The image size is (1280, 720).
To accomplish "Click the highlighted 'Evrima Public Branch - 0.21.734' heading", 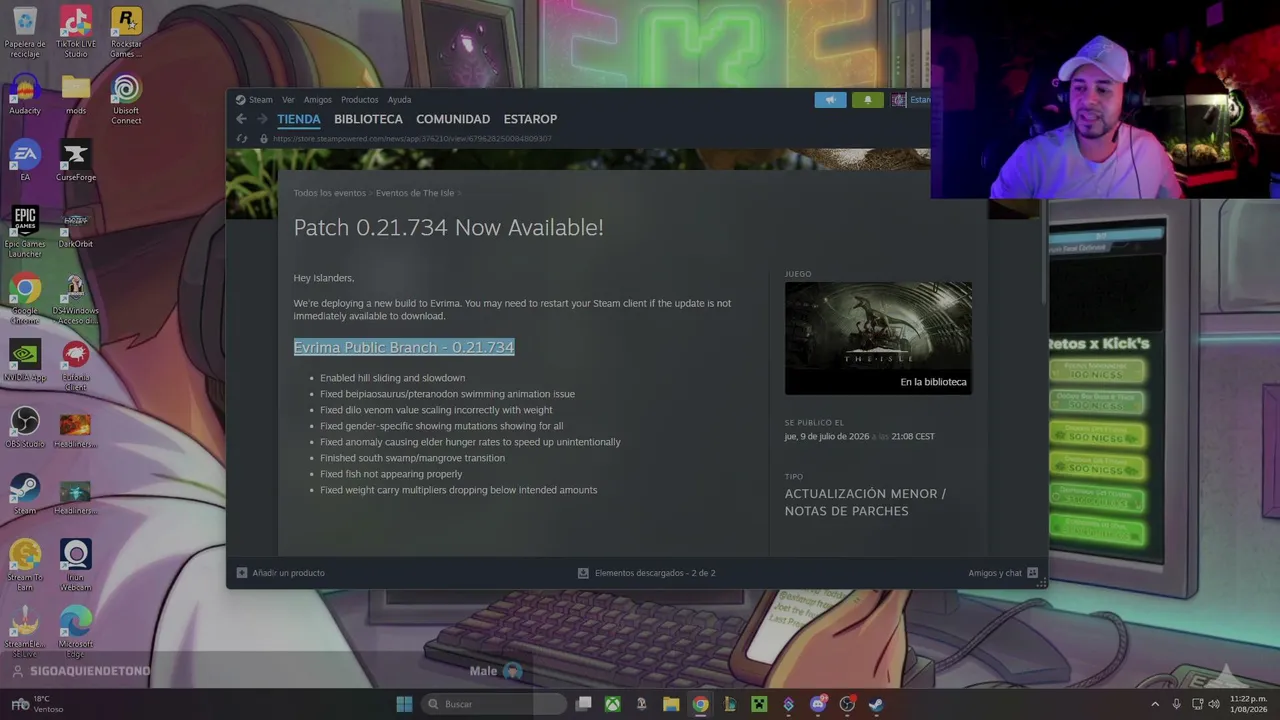I will coord(404,347).
